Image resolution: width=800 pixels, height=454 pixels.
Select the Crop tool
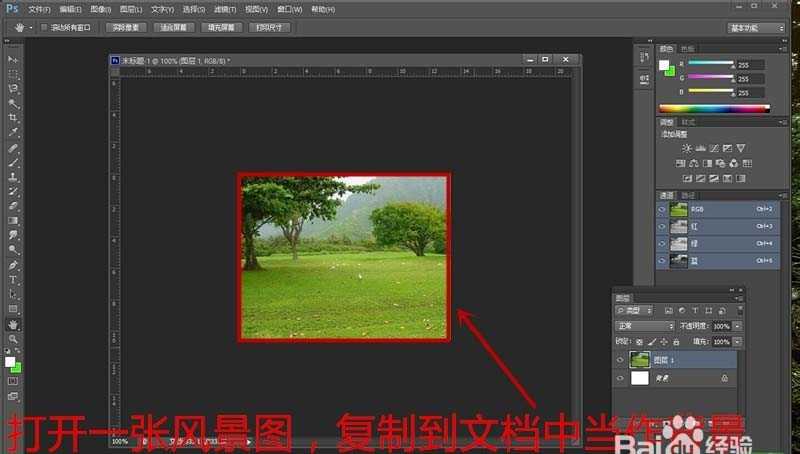click(x=14, y=117)
